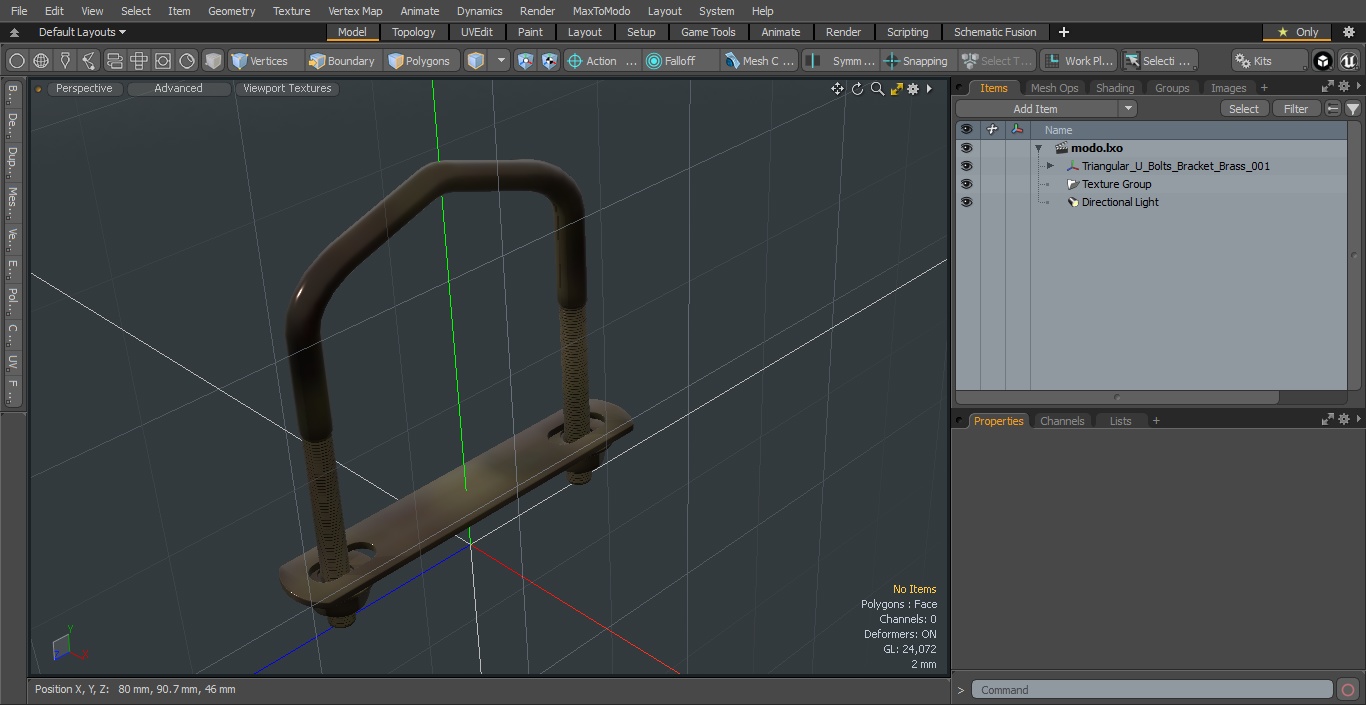
Task: Open the Kits menu
Action: [1268, 61]
